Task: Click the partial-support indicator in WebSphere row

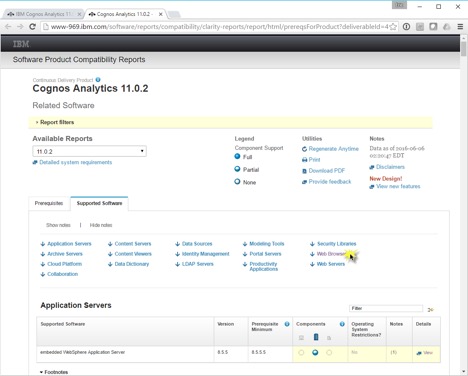Action: 315,352
